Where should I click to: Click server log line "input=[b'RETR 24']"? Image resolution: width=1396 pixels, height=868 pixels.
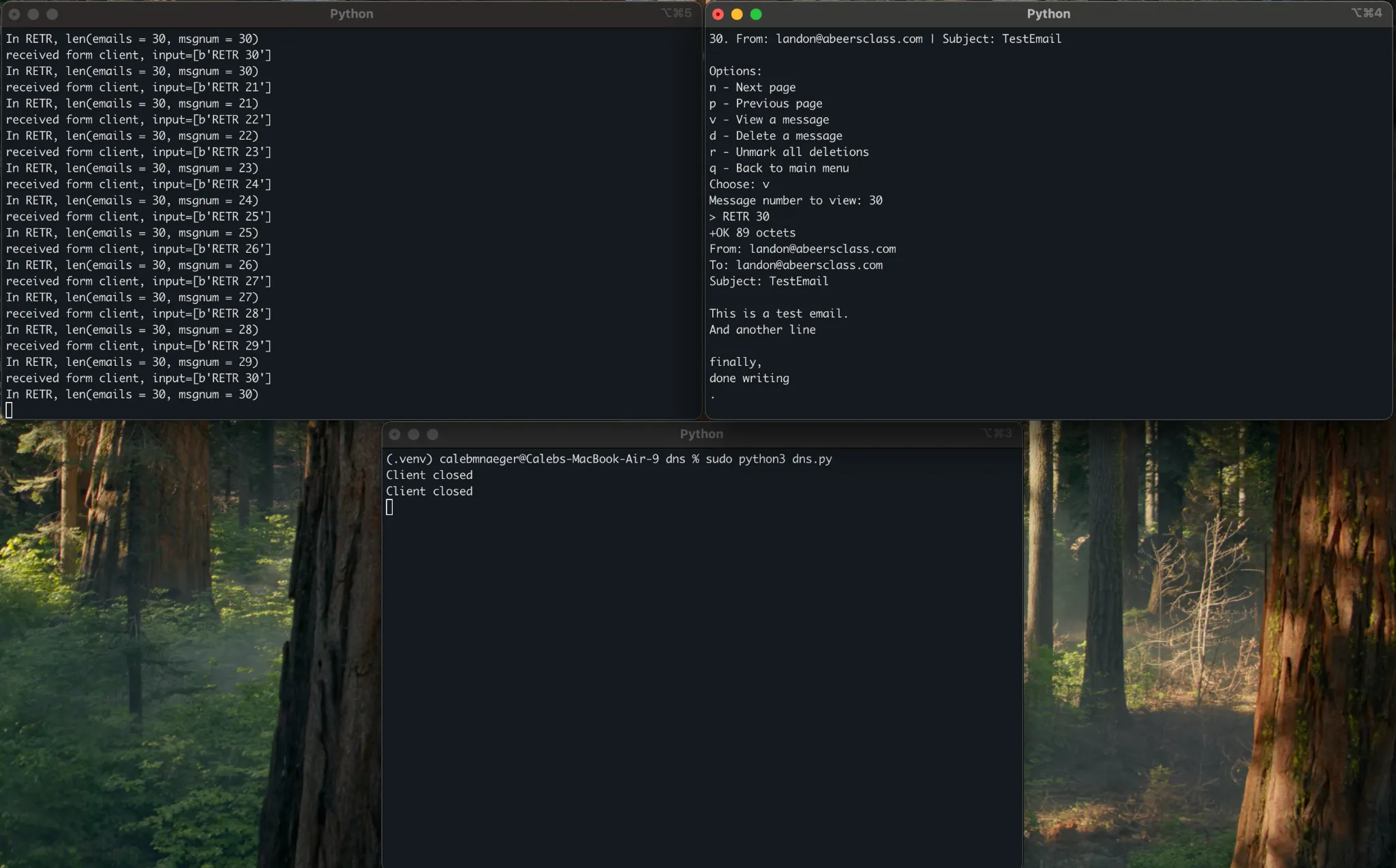[x=138, y=185]
